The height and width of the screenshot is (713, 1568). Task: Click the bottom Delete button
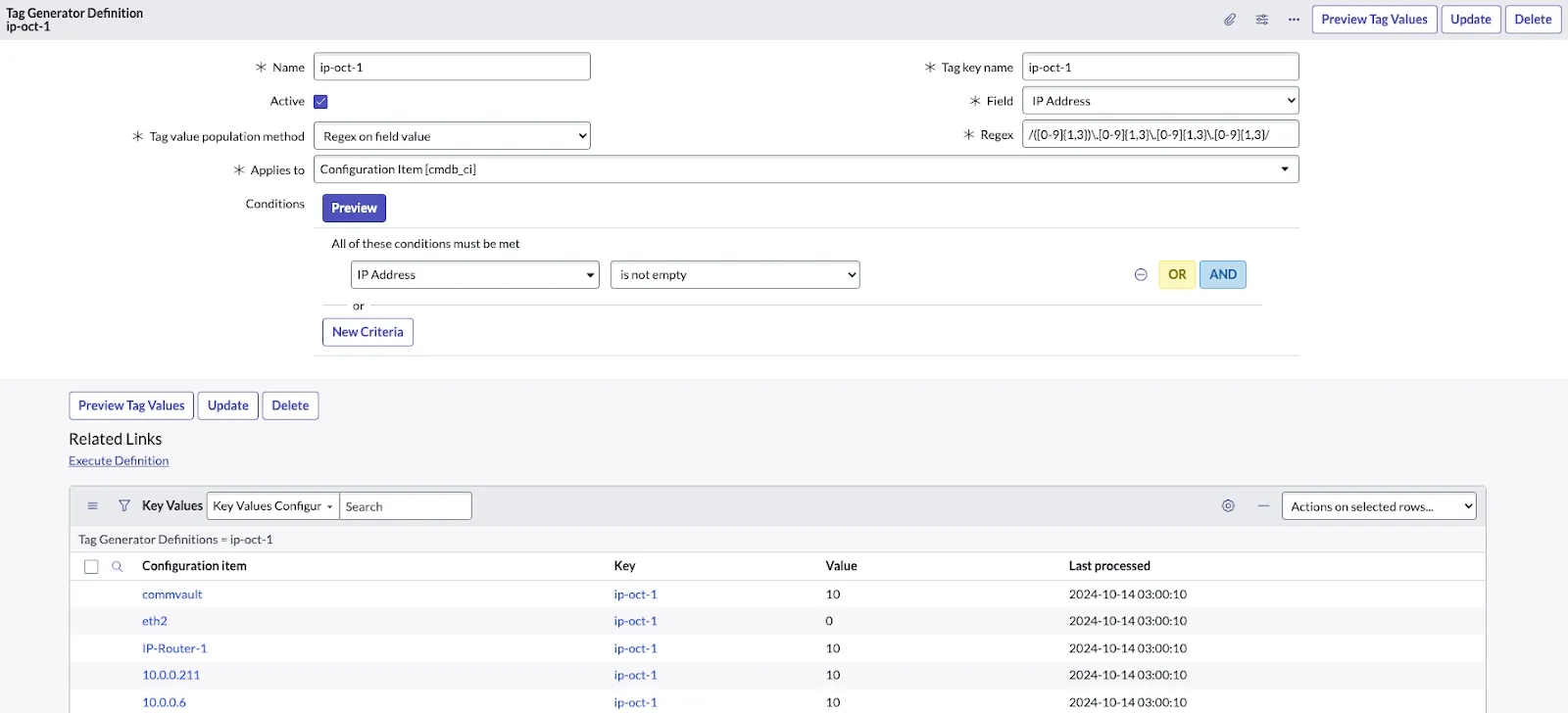coord(290,405)
